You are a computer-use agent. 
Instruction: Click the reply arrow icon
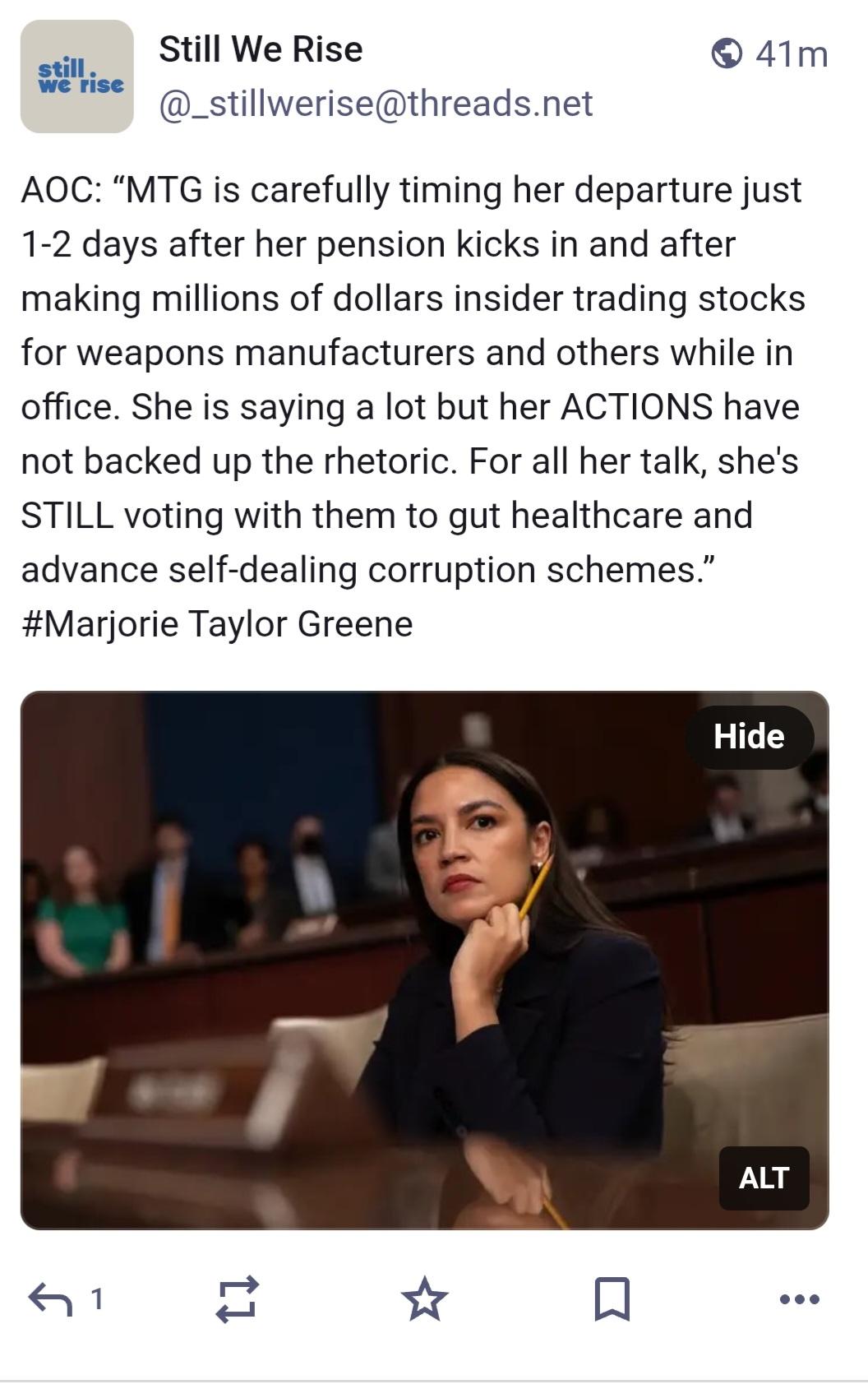coord(50,1299)
